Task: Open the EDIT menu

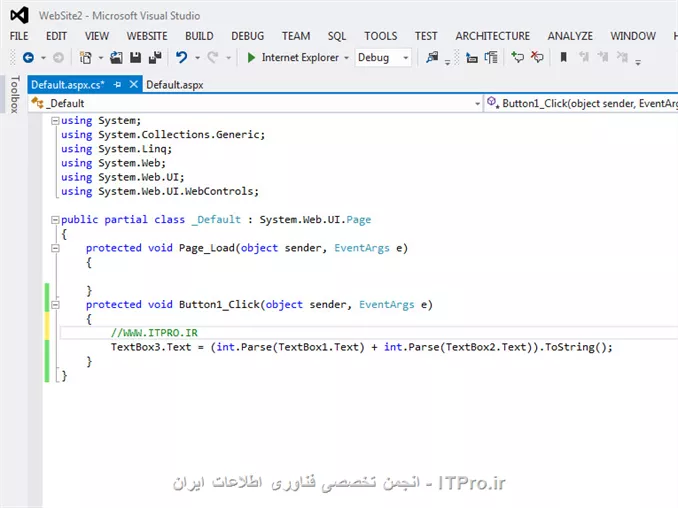Action: click(x=56, y=36)
